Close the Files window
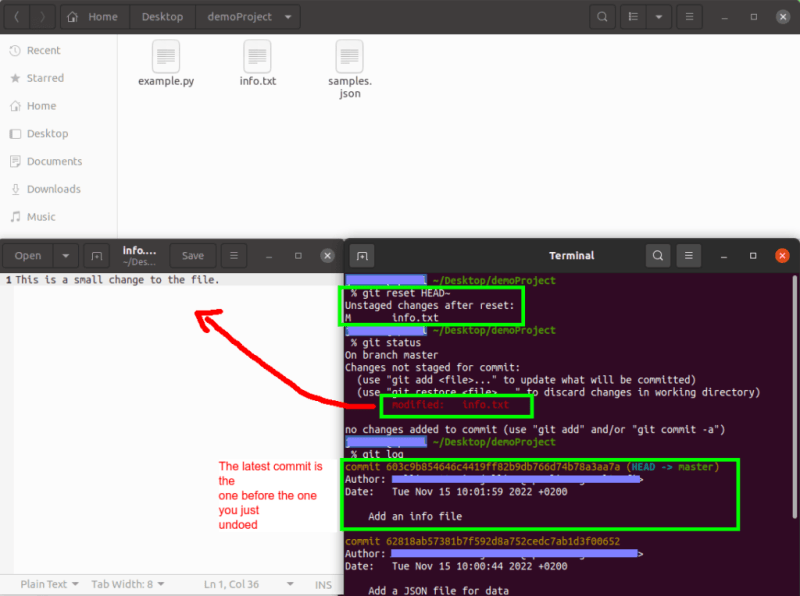The height and width of the screenshot is (596, 800). point(783,17)
